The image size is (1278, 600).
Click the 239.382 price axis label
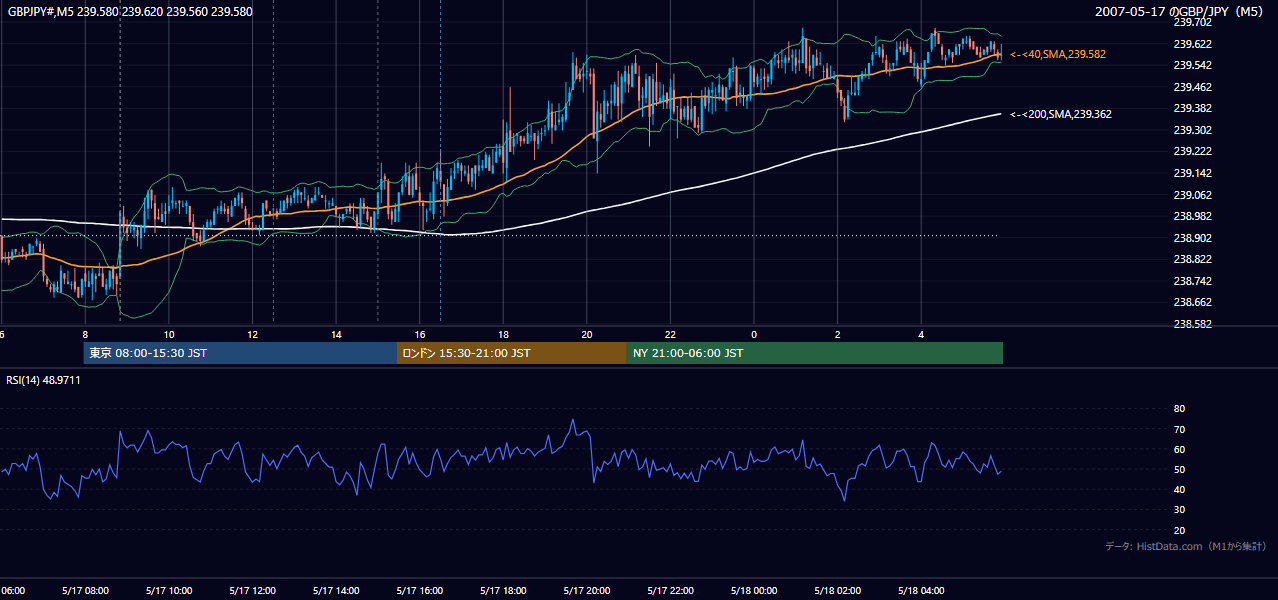[x=1192, y=108]
